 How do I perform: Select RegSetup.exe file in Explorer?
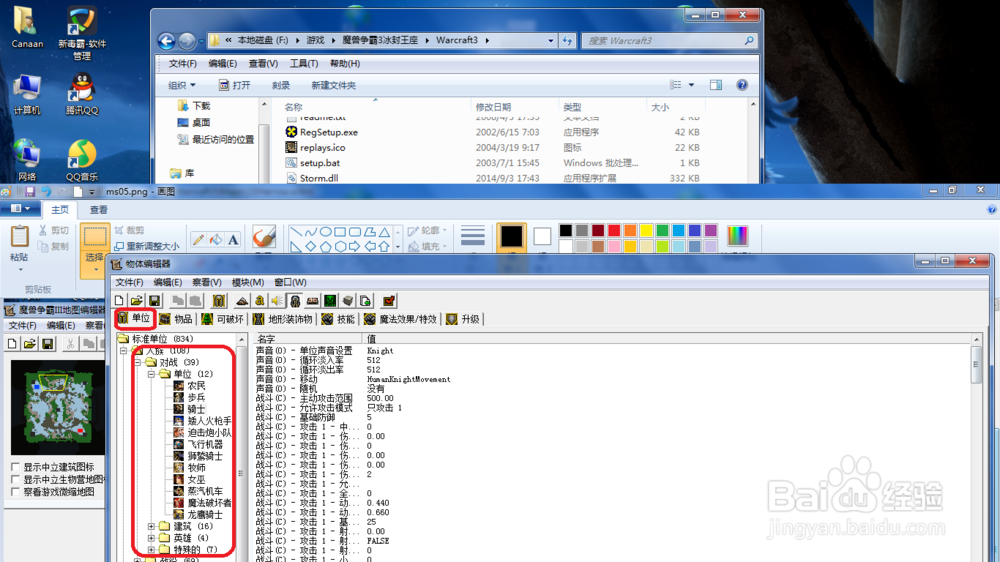click(x=328, y=132)
